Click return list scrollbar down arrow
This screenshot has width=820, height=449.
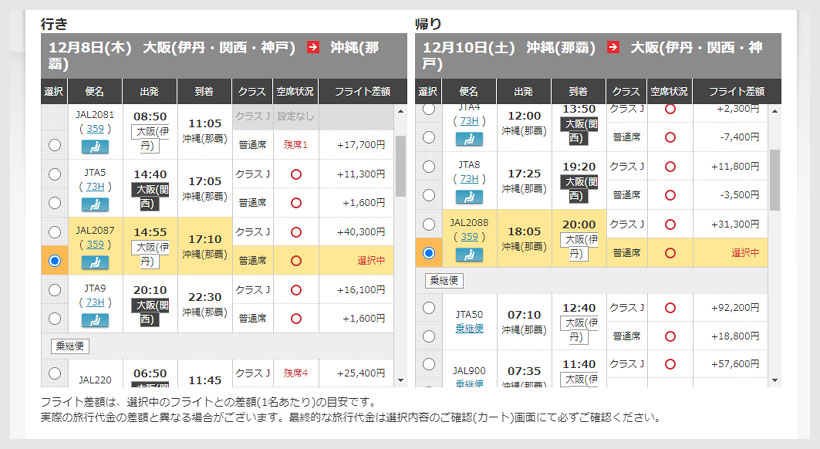click(775, 381)
